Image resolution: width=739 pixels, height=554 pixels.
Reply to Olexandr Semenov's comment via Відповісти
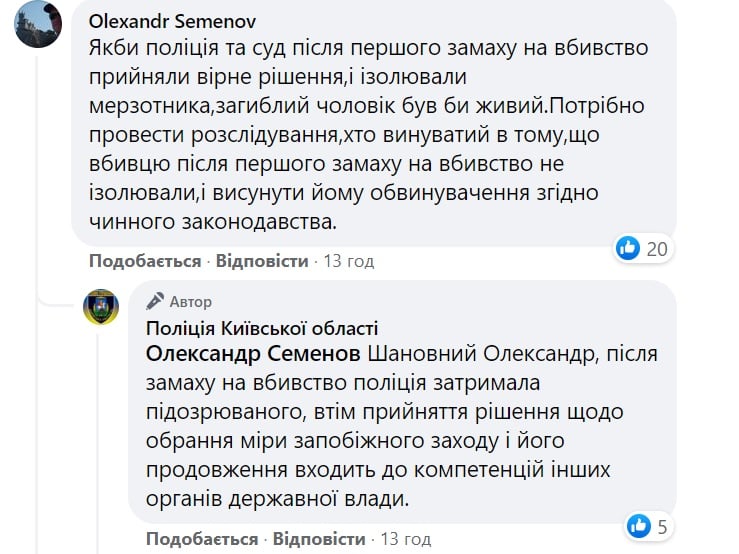point(262,261)
